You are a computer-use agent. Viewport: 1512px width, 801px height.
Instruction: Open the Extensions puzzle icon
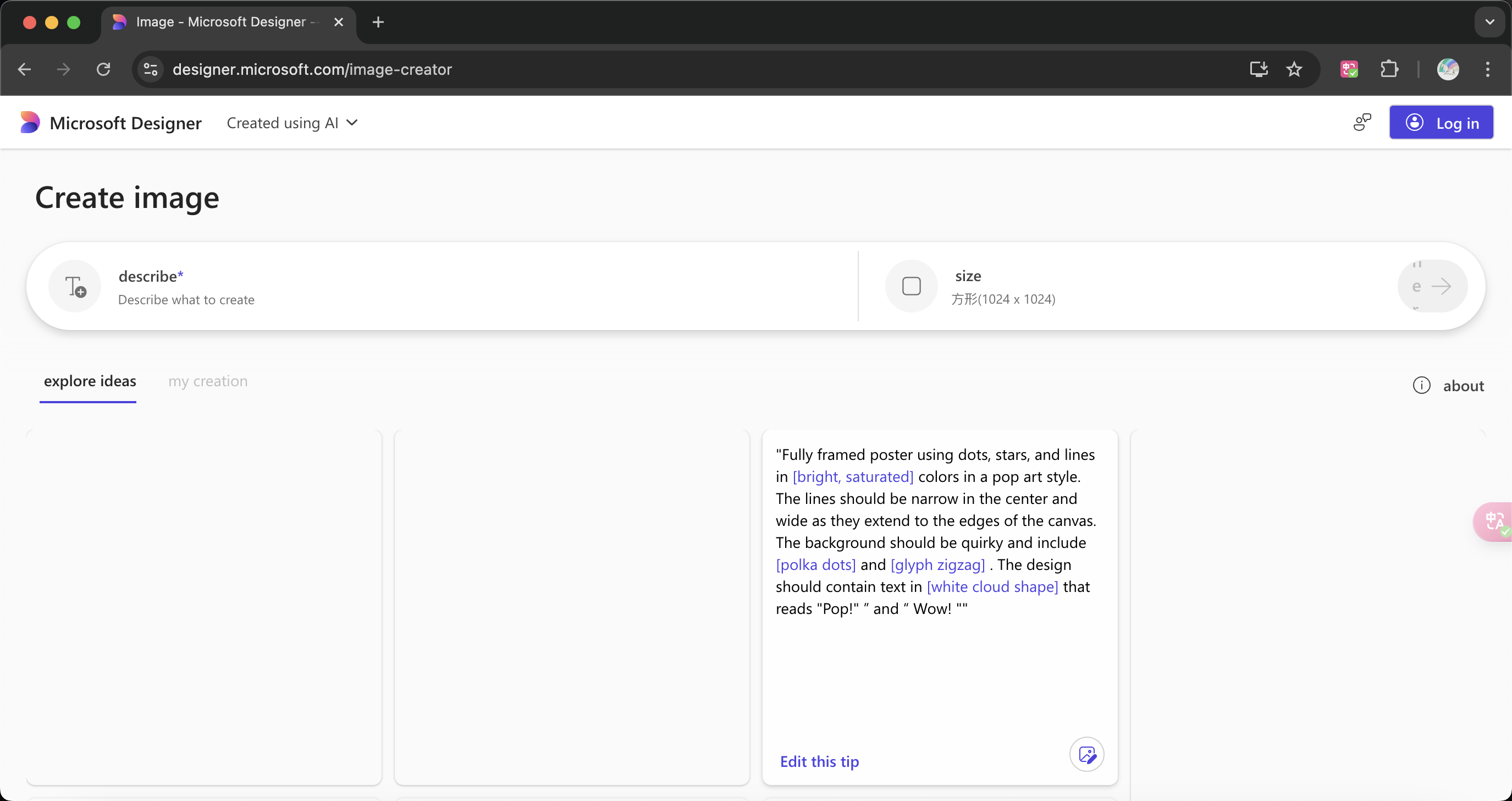coord(1389,69)
